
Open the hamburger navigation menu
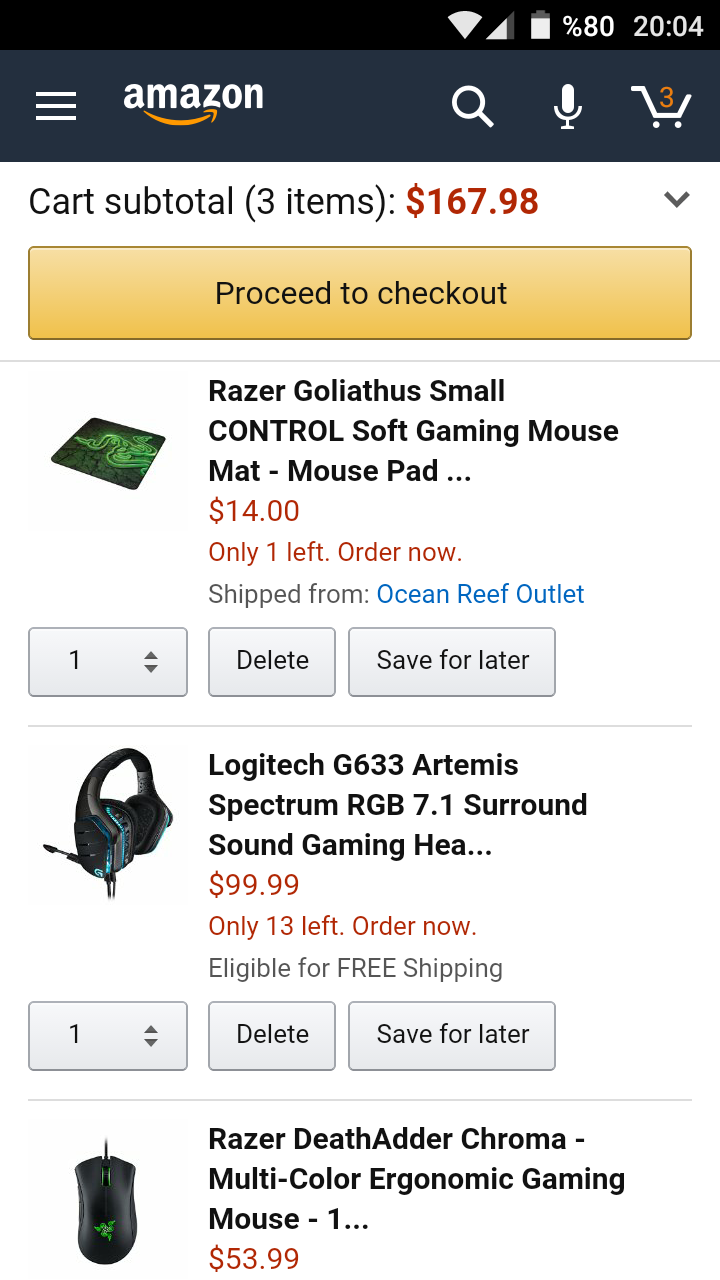[56, 106]
